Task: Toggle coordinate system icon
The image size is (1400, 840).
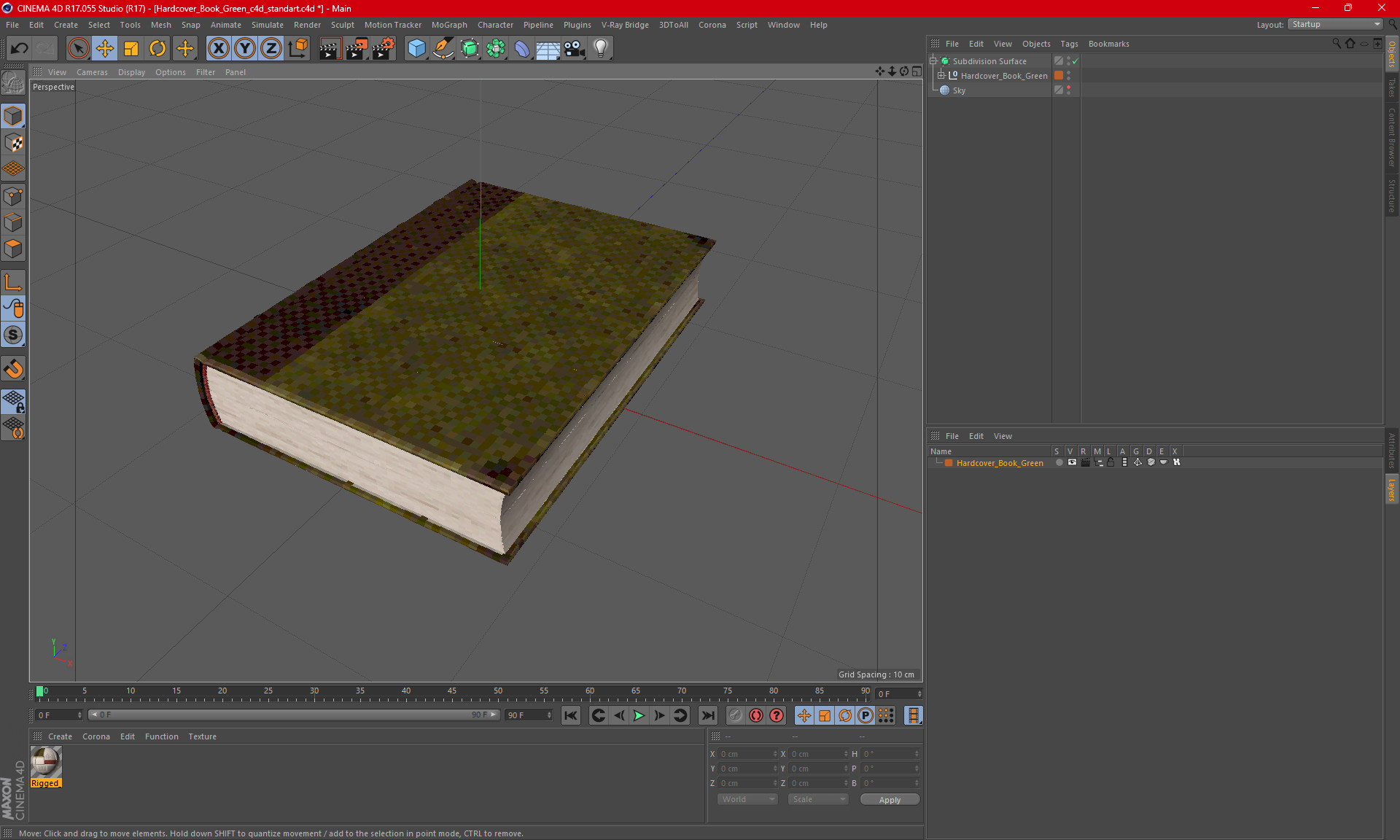Action: point(298,49)
